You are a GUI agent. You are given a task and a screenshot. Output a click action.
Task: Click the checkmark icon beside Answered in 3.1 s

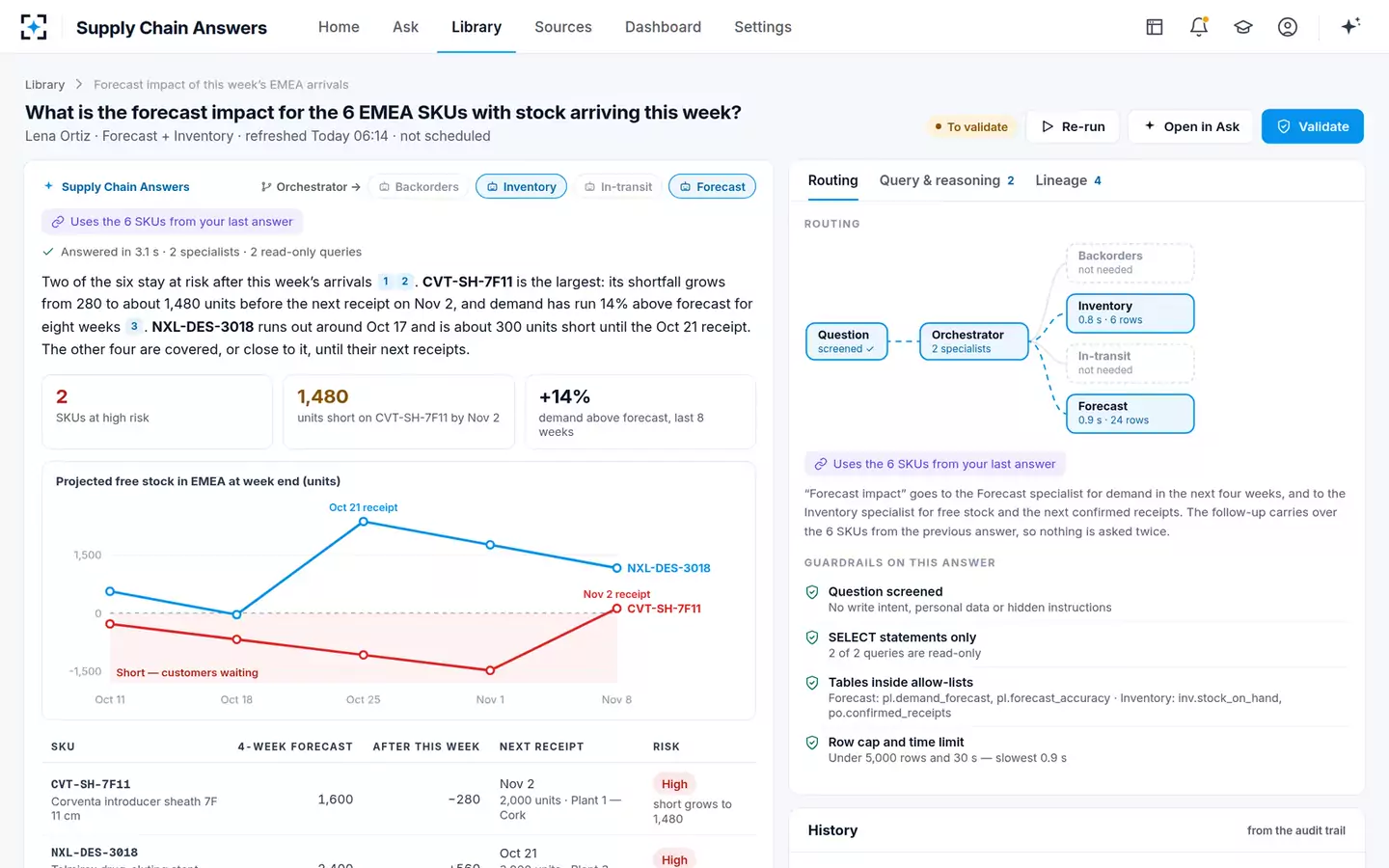pyautogui.click(x=48, y=252)
